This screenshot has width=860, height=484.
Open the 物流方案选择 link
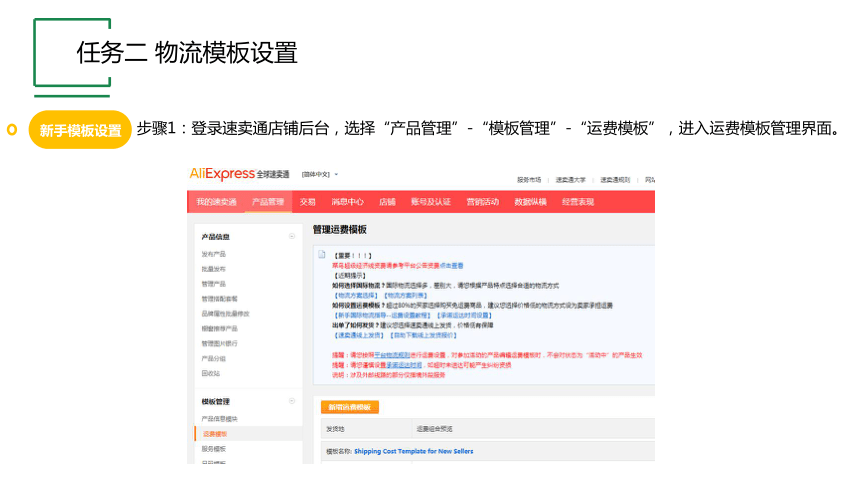click(356, 296)
